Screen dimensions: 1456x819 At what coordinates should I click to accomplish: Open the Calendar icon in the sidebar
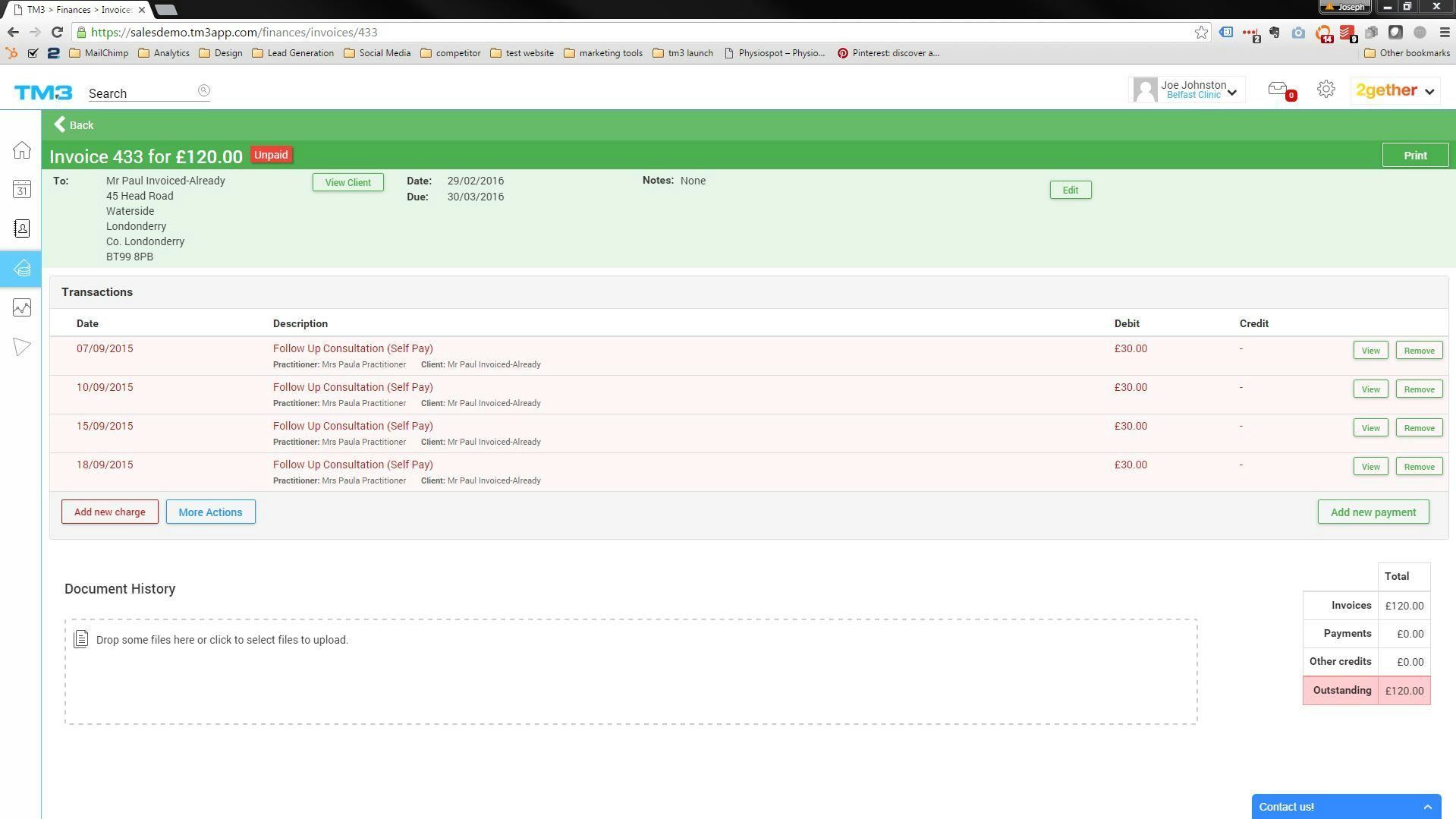tap(20, 190)
